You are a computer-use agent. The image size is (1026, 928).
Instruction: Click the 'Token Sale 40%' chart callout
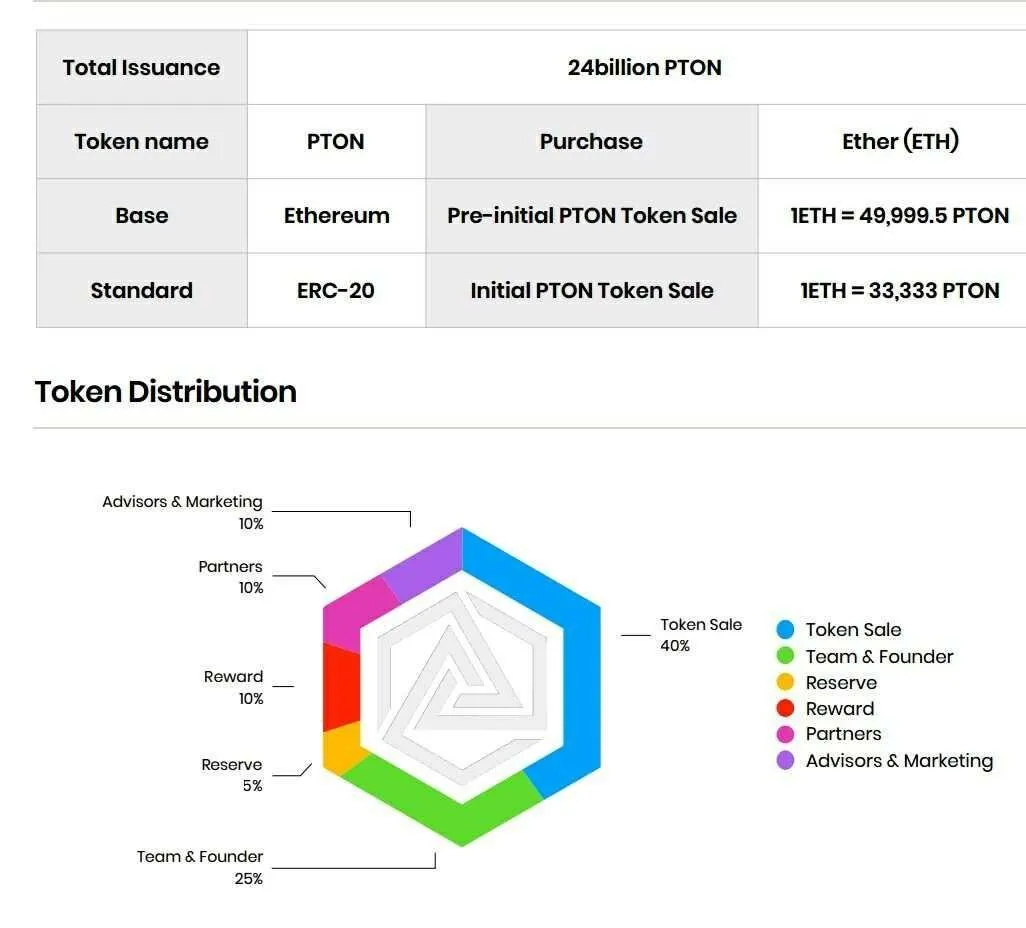701,635
